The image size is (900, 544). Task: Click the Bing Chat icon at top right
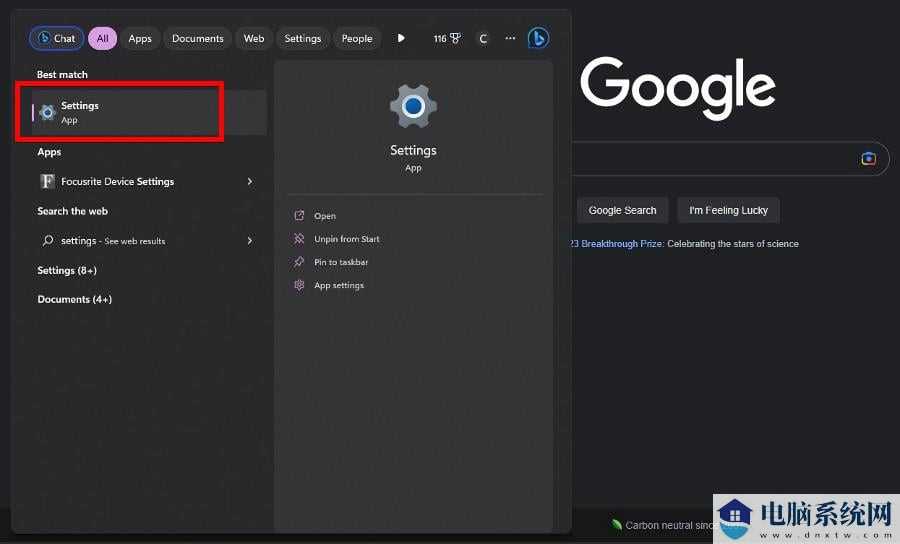coord(538,39)
